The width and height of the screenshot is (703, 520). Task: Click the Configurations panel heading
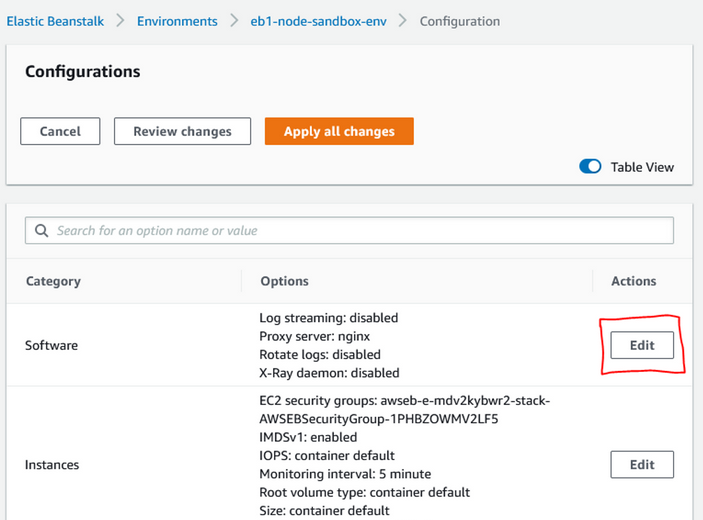point(82,72)
